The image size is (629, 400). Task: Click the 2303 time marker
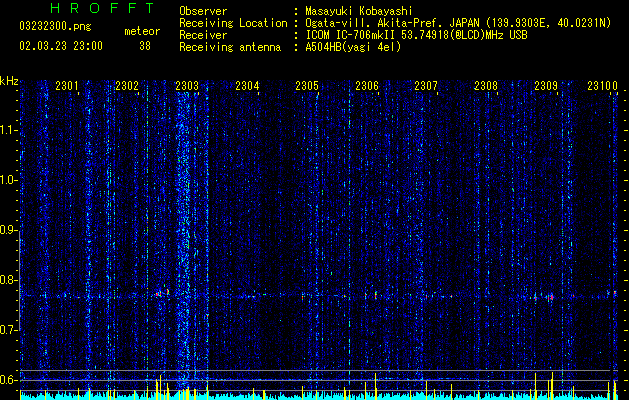(x=187, y=85)
